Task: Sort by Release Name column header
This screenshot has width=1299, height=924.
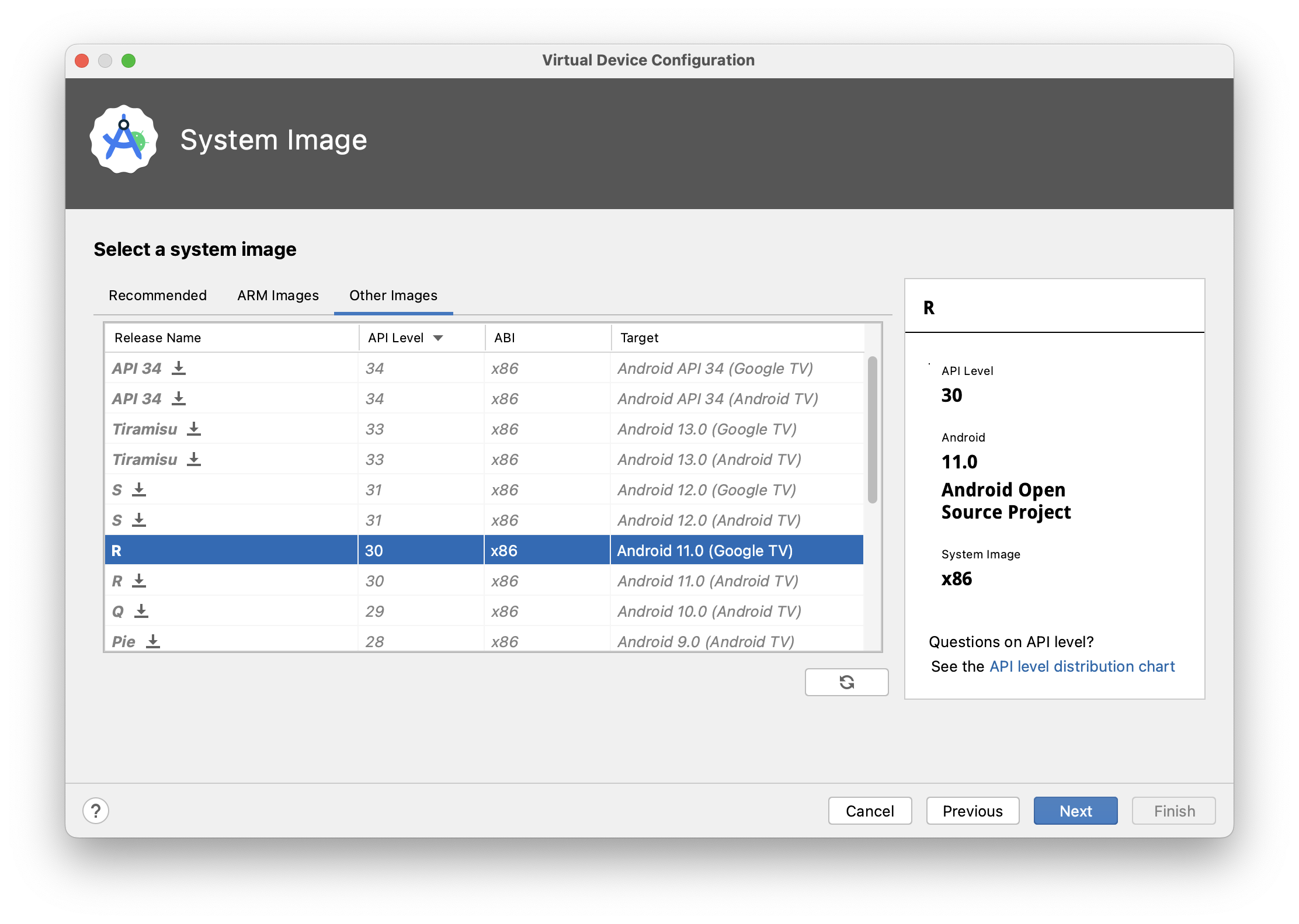Action: pyautogui.click(x=158, y=338)
